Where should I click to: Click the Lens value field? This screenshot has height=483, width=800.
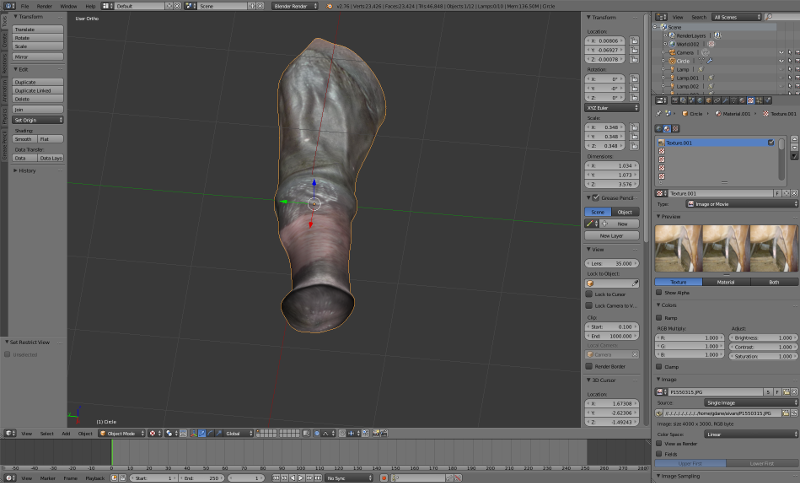tap(612, 263)
